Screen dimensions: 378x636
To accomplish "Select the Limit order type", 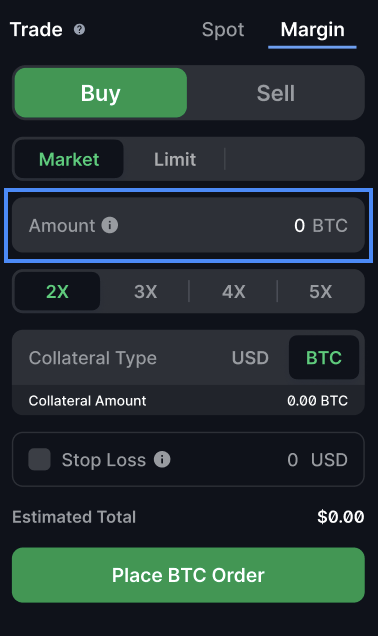I will pos(175,159).
